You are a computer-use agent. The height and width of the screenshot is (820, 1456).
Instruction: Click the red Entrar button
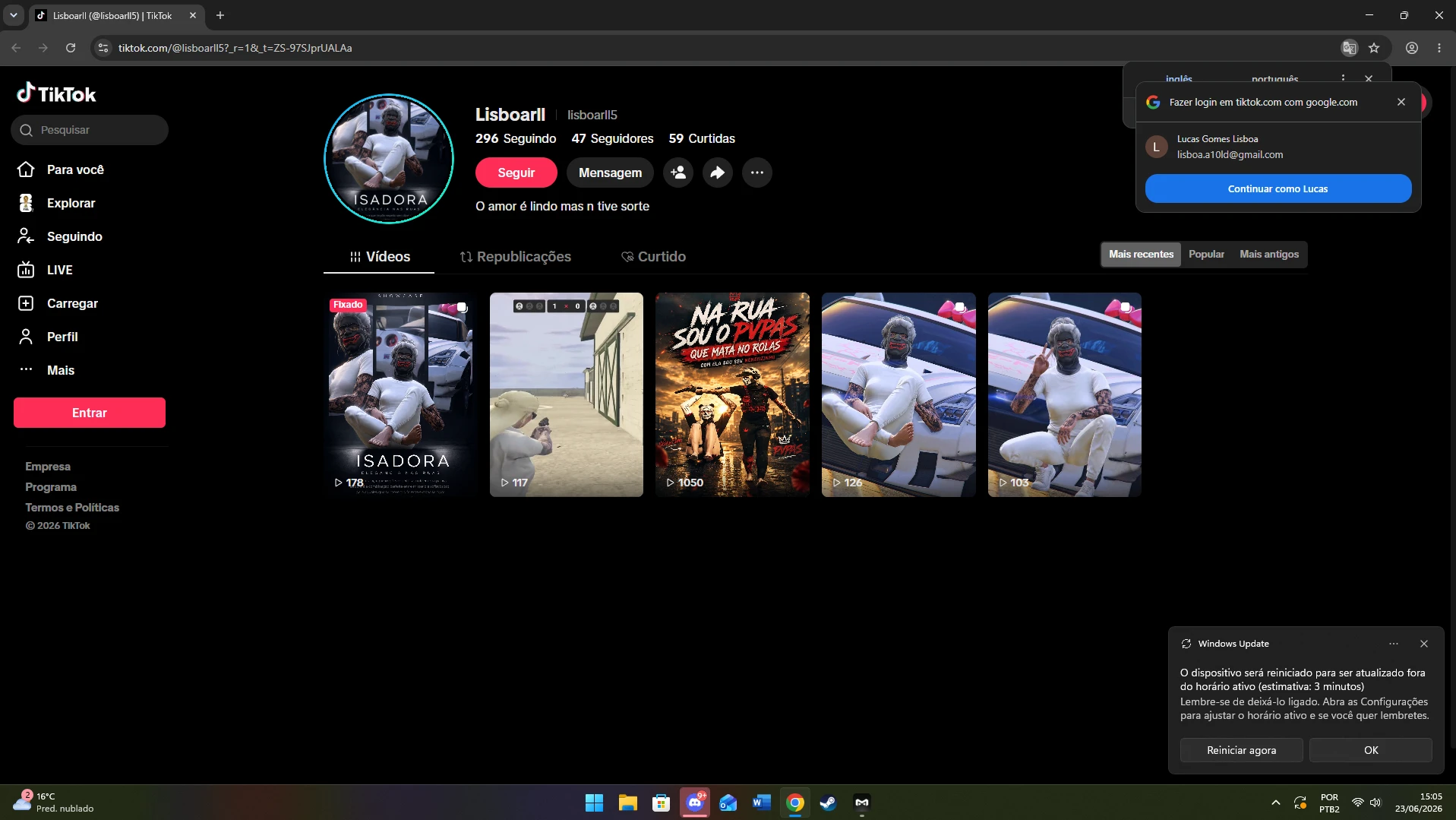tap(90, 413)
